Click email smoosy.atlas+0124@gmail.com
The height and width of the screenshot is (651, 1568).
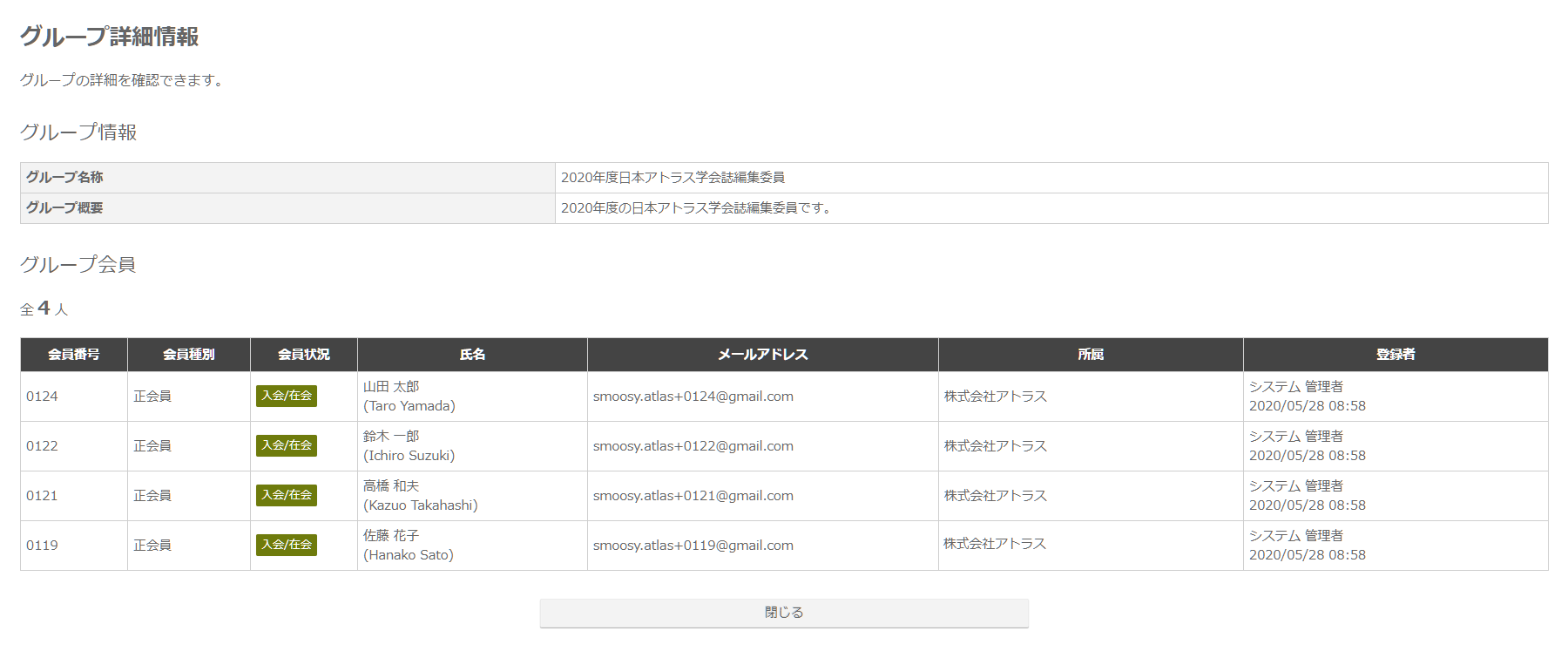pyautogui.click(x=693, y=397)
